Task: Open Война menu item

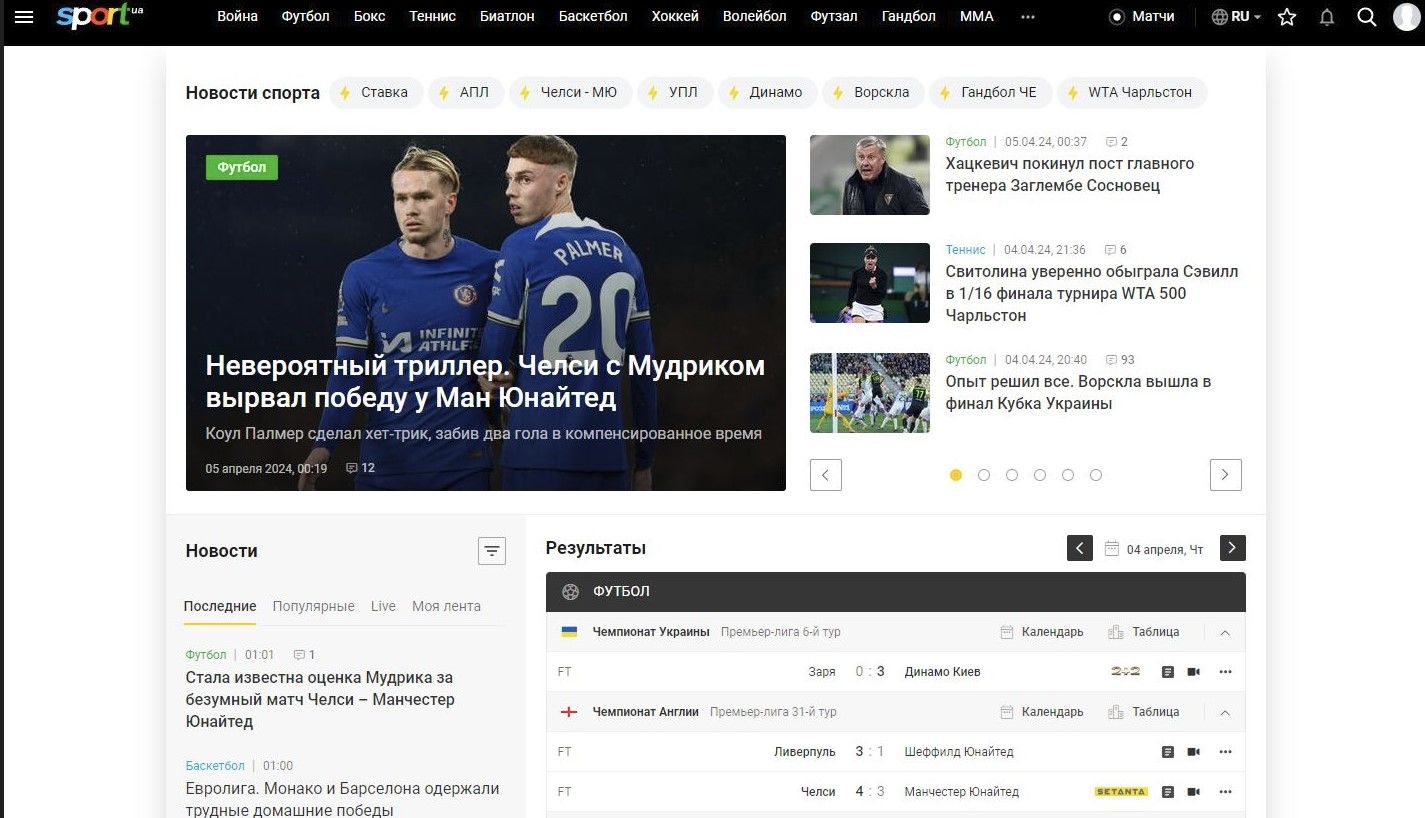Action: coord(237,17)
